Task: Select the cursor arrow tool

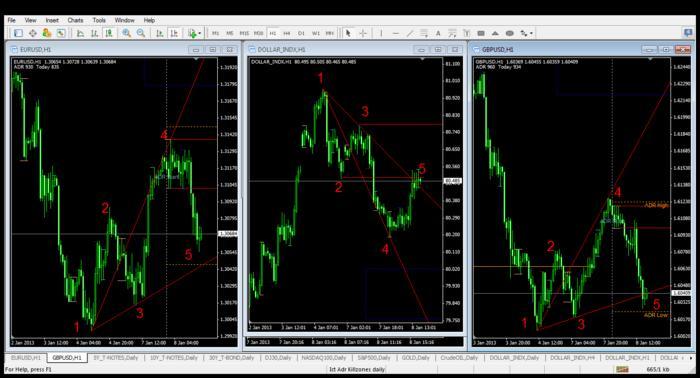Action: tap(348, 33)
